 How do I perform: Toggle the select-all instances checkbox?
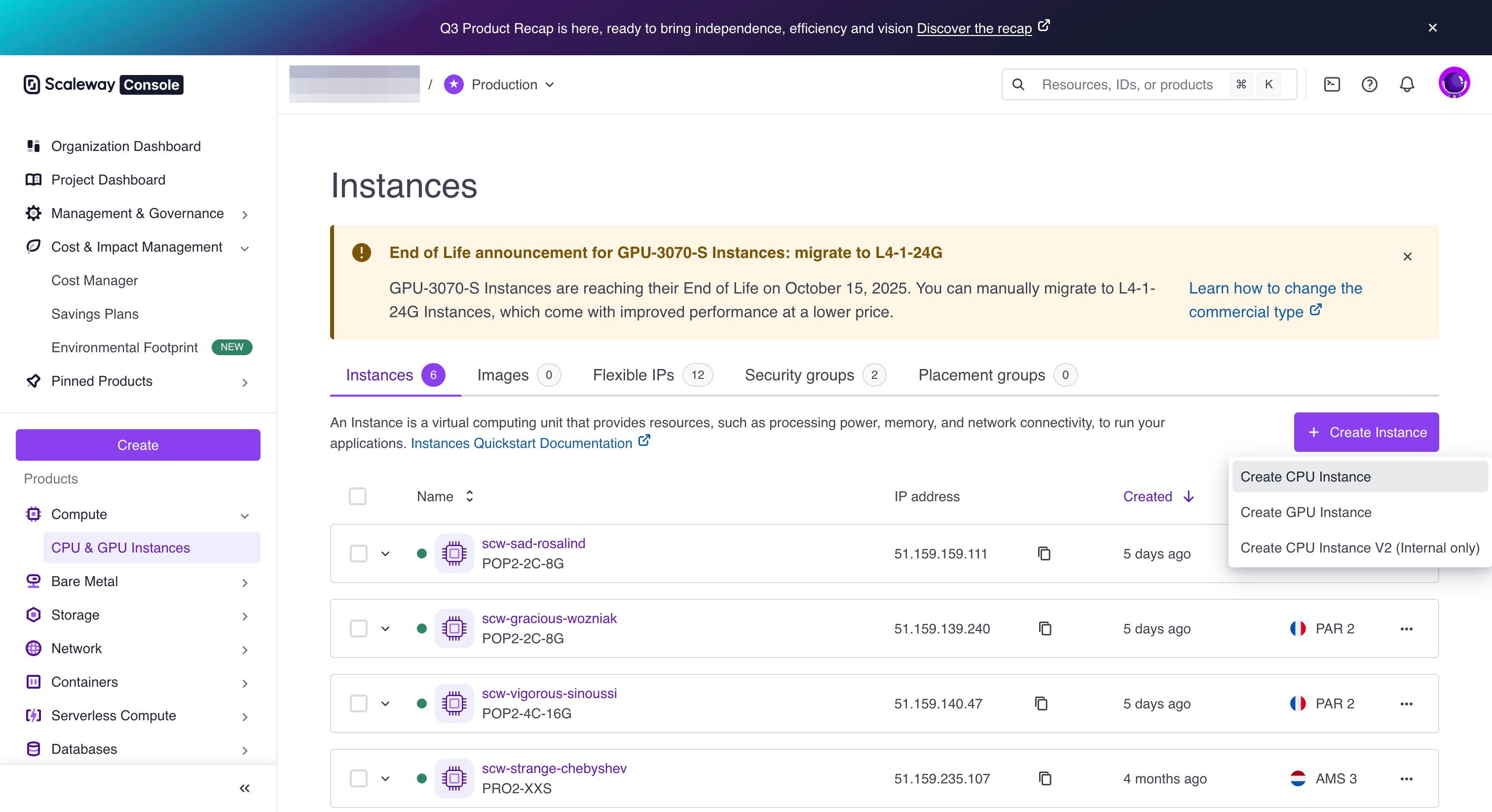click(x=357, y=496)
